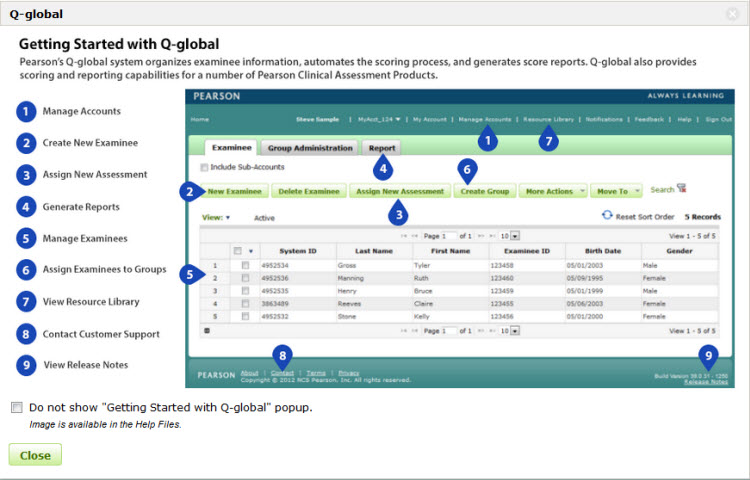Click the New Examinee button

tap(234, 191)
